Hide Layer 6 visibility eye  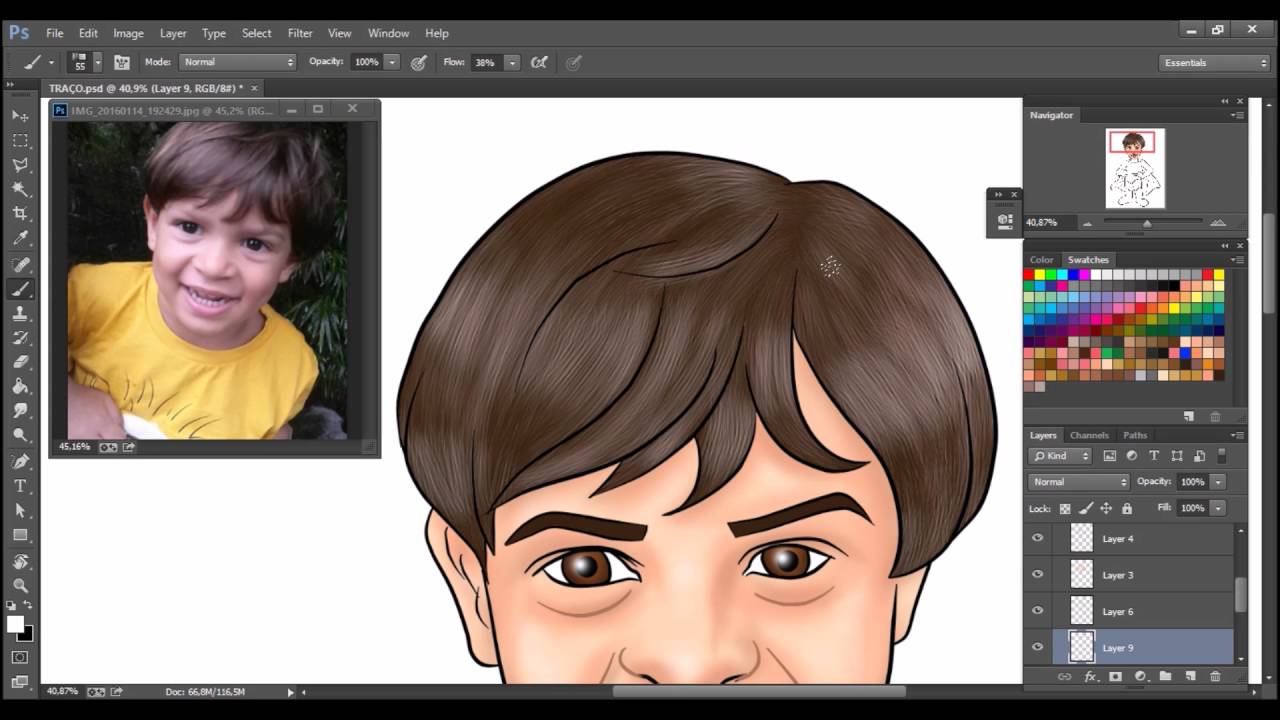click(1038, 610)
